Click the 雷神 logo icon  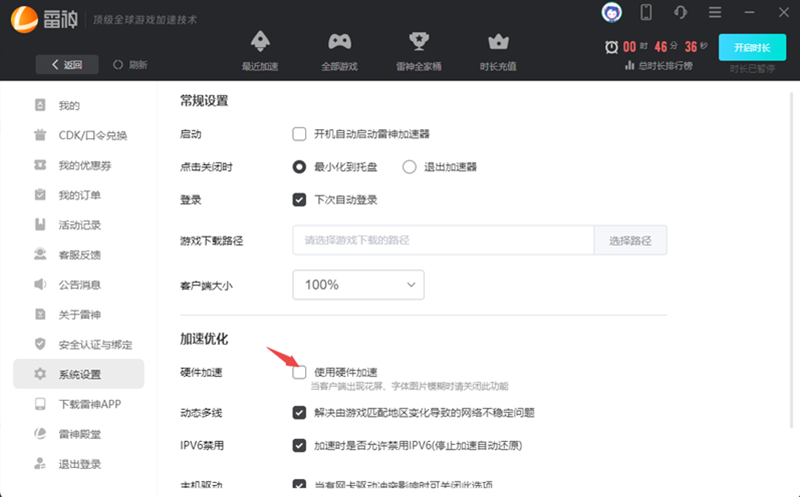24,19
